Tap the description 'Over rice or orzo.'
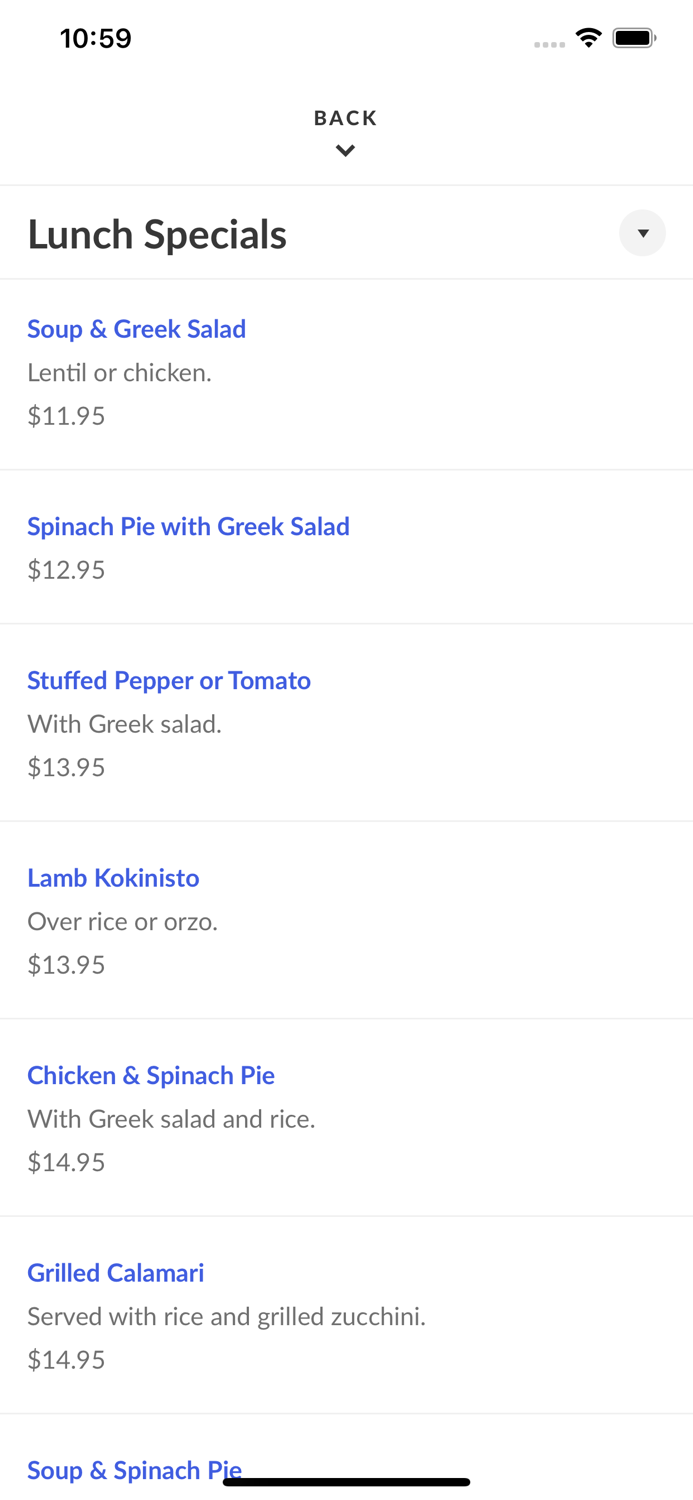 point(122,921)
